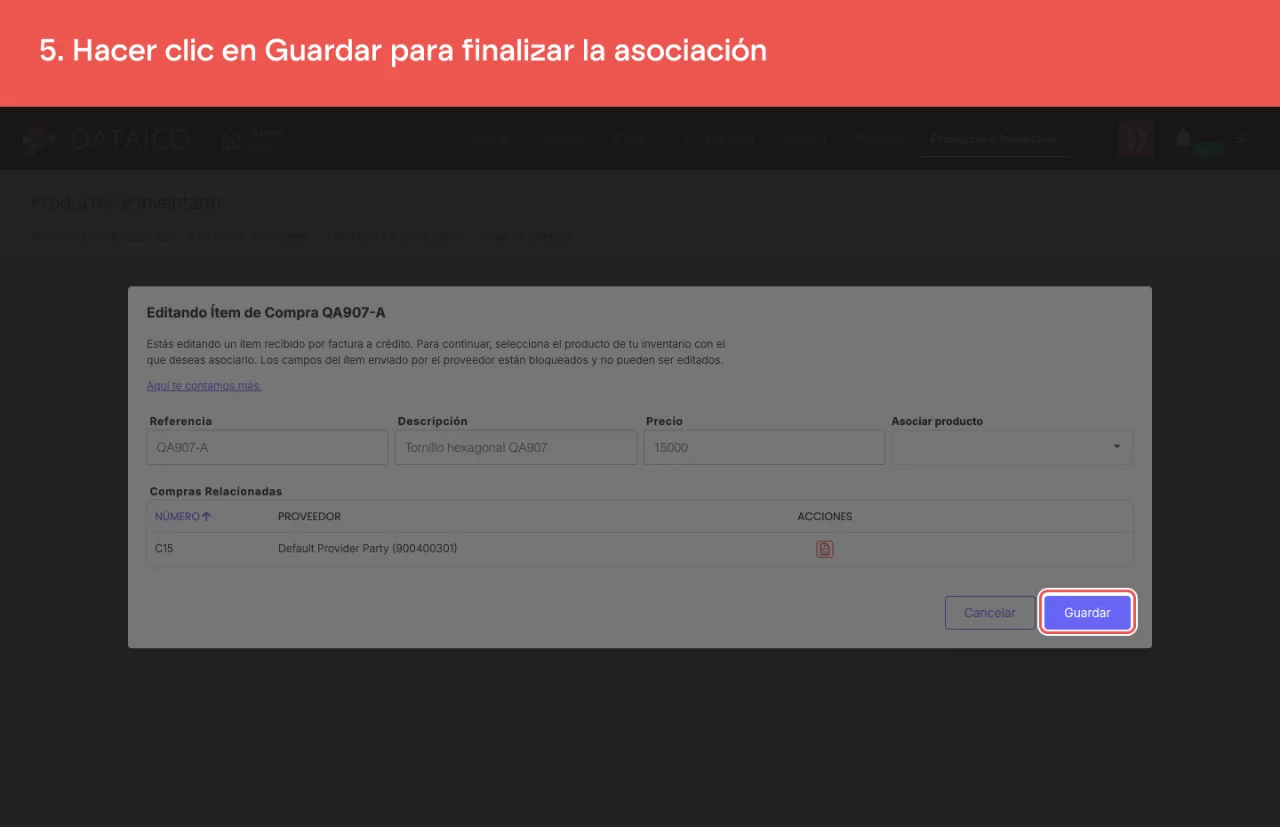1280x827 pixels.
Task: Open the hamburger menu icon
Action: pos(1240,138)
